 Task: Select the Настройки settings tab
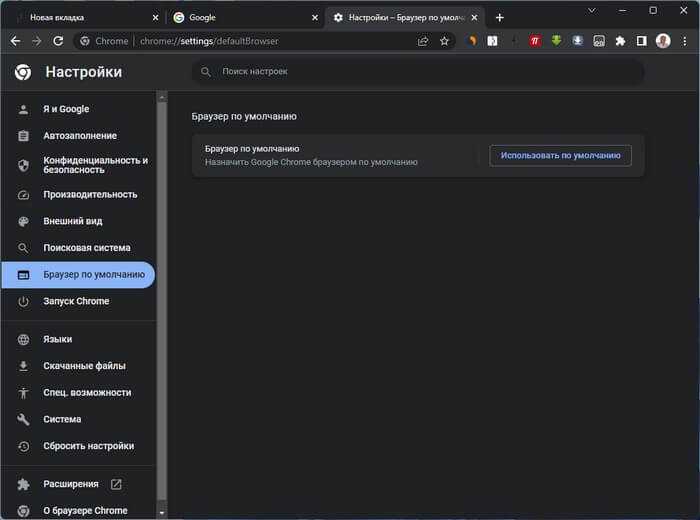point(406,17)
